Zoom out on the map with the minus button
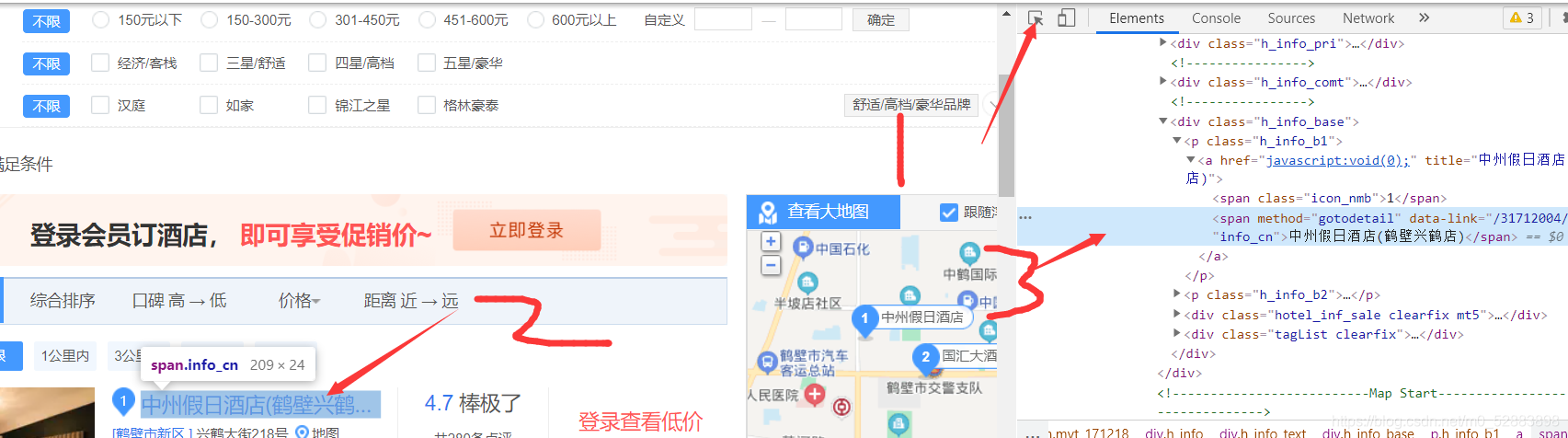The width and height of the screenshot is (1568, 438). 771,266
